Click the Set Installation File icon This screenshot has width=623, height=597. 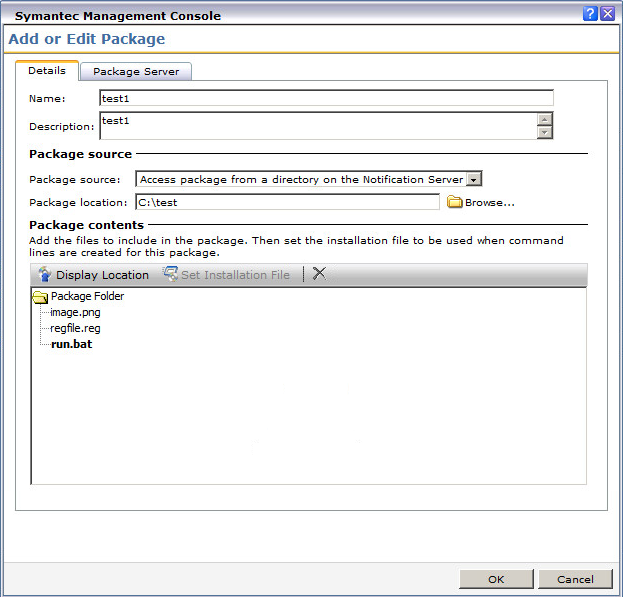pyautogui.click(x=170, y=274)
